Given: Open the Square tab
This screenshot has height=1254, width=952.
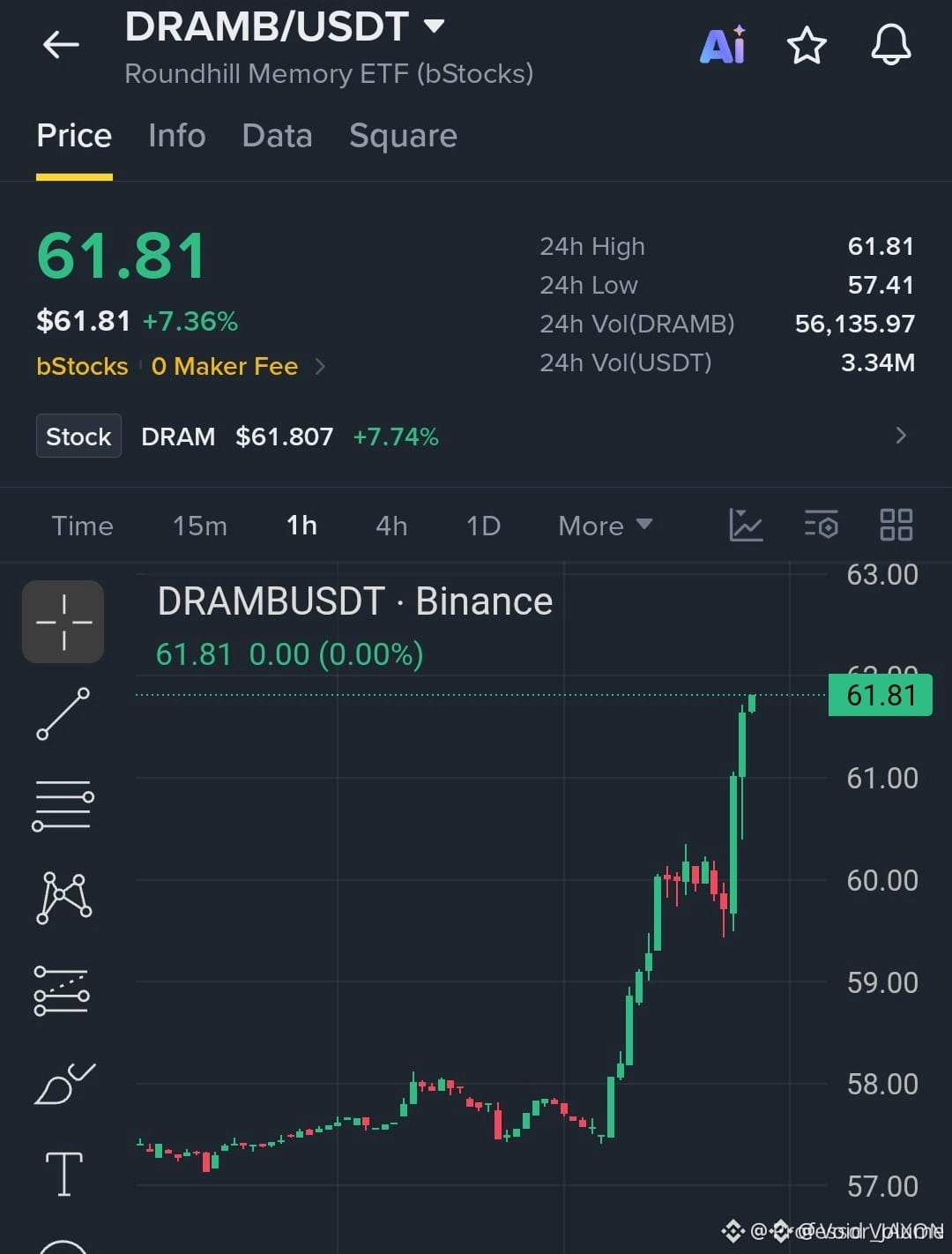Looking at the screenshot, I should pyautogui.click(x=403, y=136).
